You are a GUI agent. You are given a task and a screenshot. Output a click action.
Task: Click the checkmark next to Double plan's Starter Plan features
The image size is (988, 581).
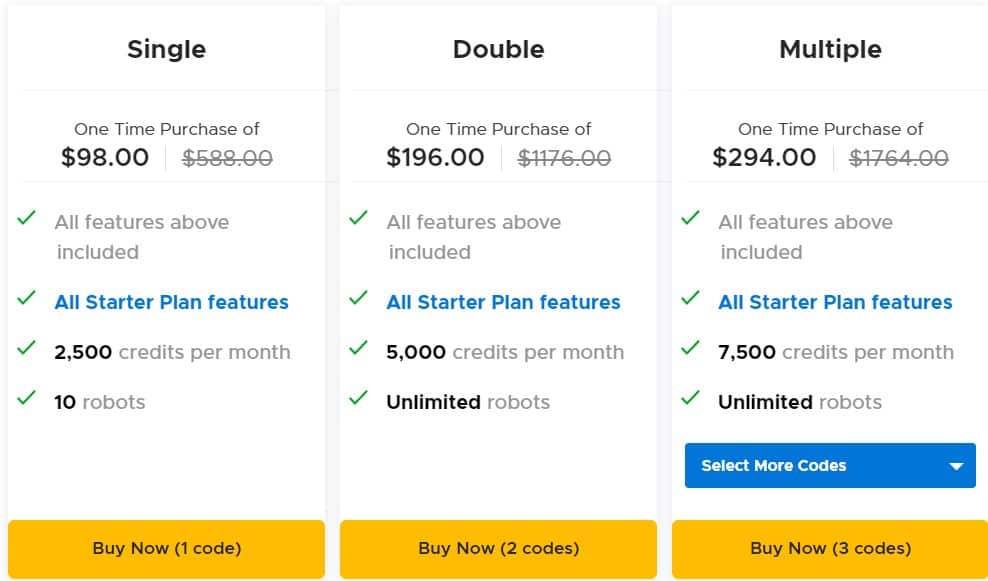(358, 301)
